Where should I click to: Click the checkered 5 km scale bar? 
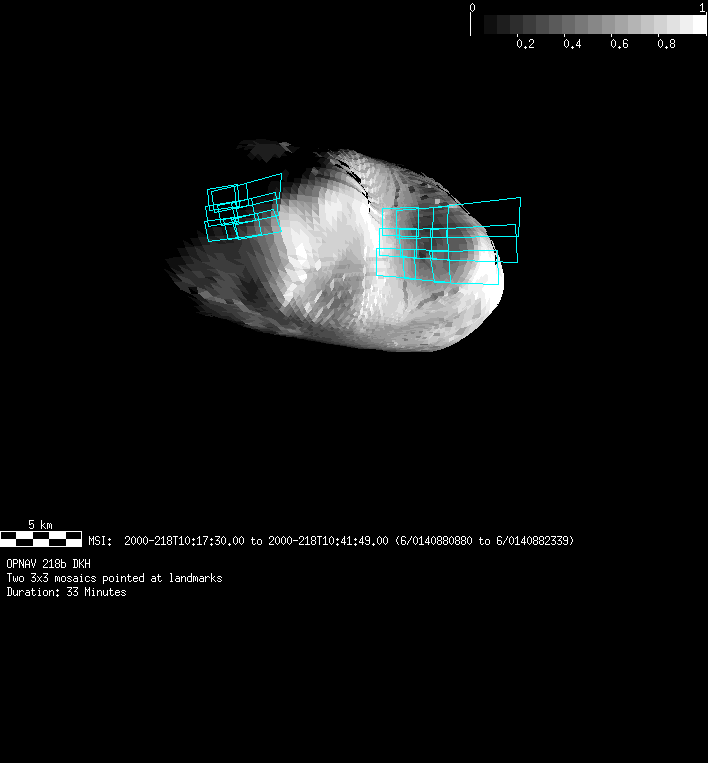click(41, 539)
